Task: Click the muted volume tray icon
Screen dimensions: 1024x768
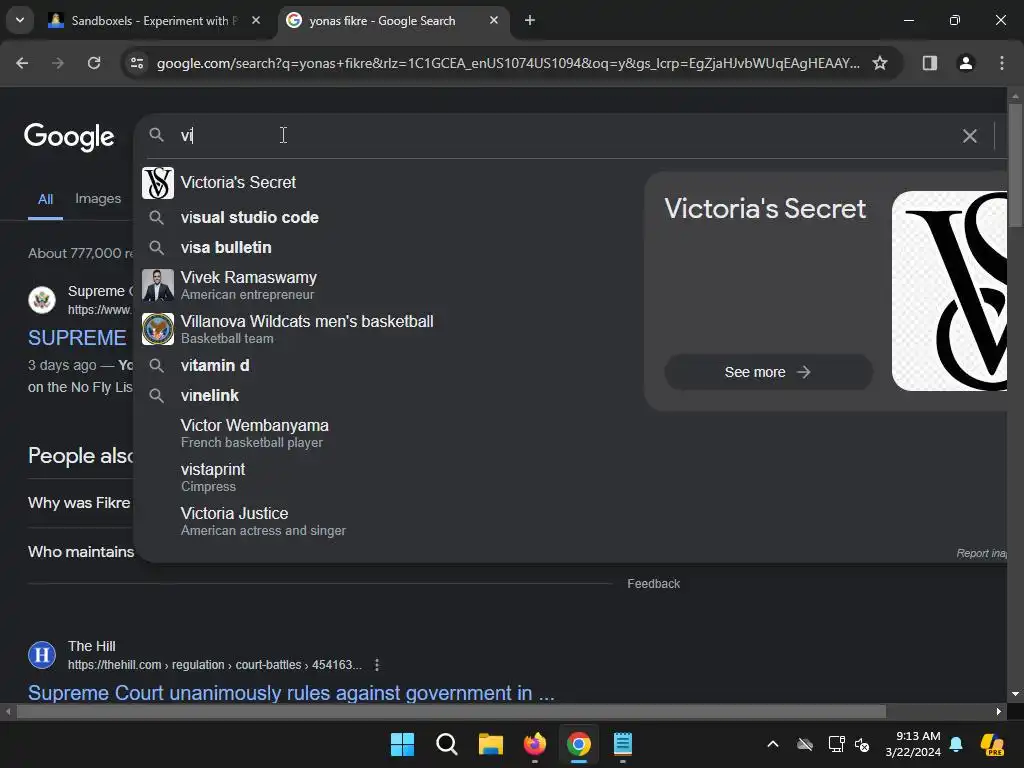Action: coord(862,744)
